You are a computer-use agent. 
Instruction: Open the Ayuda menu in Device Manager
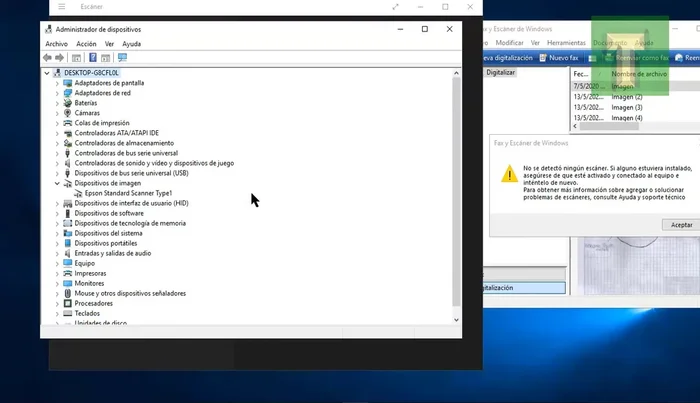[x=131, y=44]
